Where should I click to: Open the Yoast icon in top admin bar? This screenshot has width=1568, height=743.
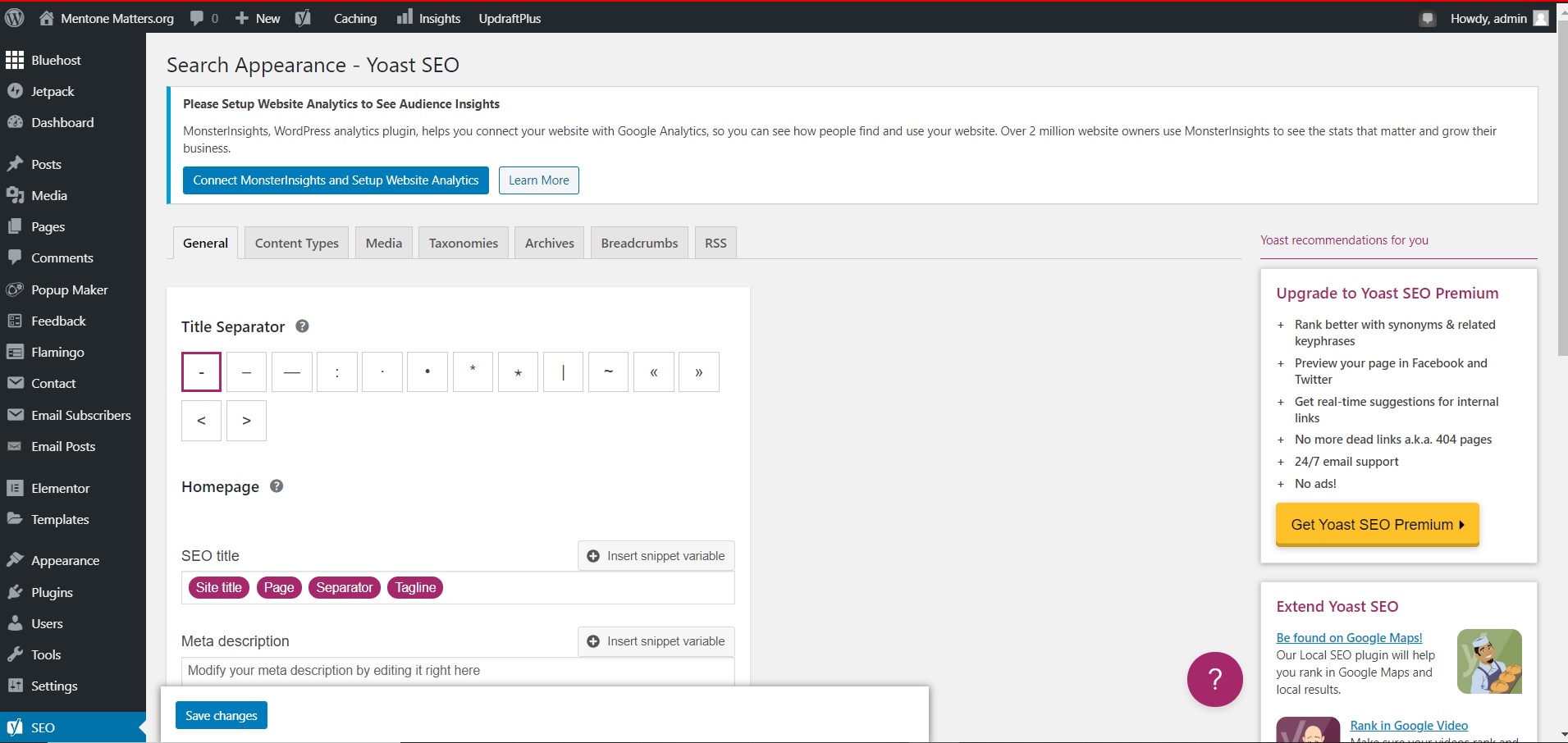coord(303,18)
